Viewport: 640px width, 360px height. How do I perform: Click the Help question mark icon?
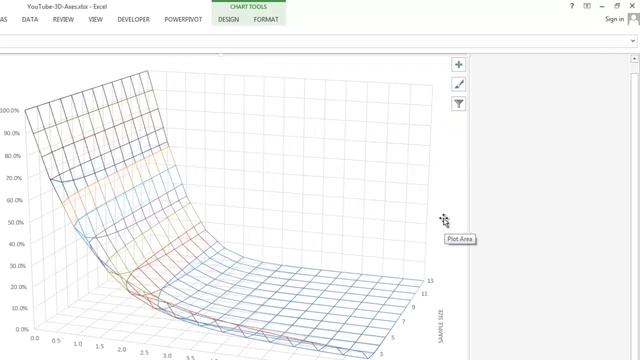[572, 6]
